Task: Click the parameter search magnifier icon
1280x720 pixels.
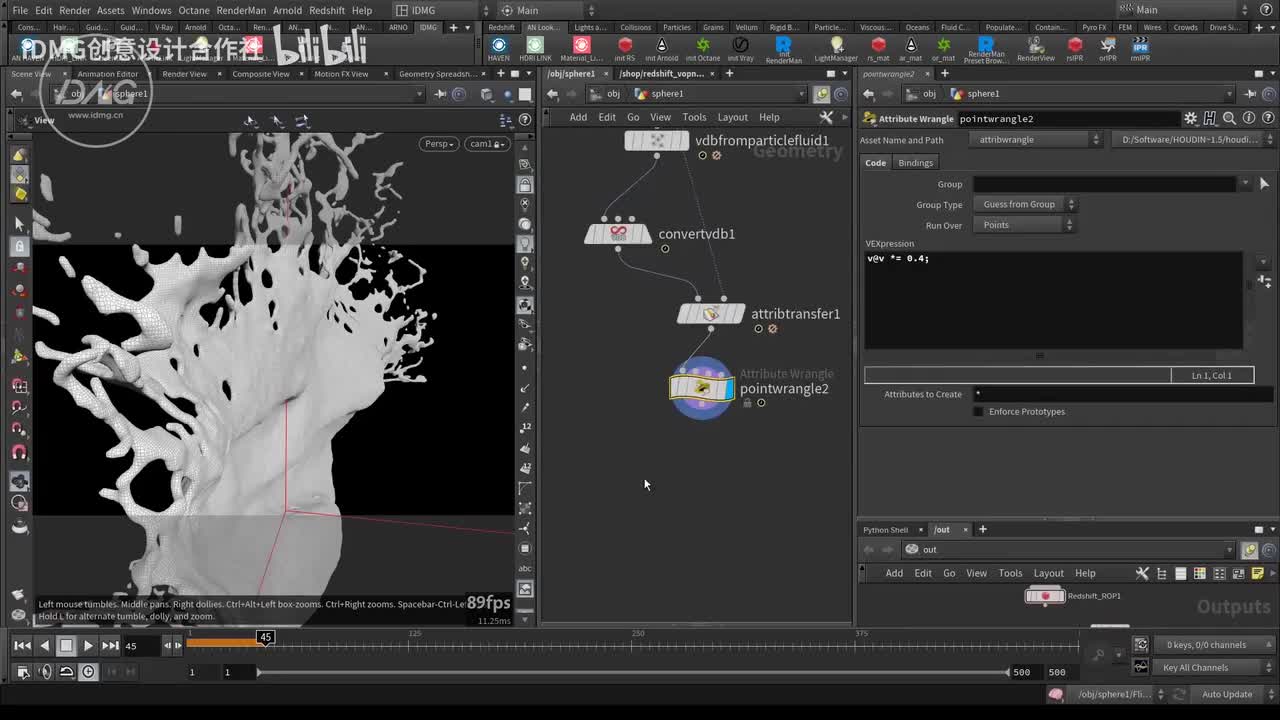Action: [1229, 118]
